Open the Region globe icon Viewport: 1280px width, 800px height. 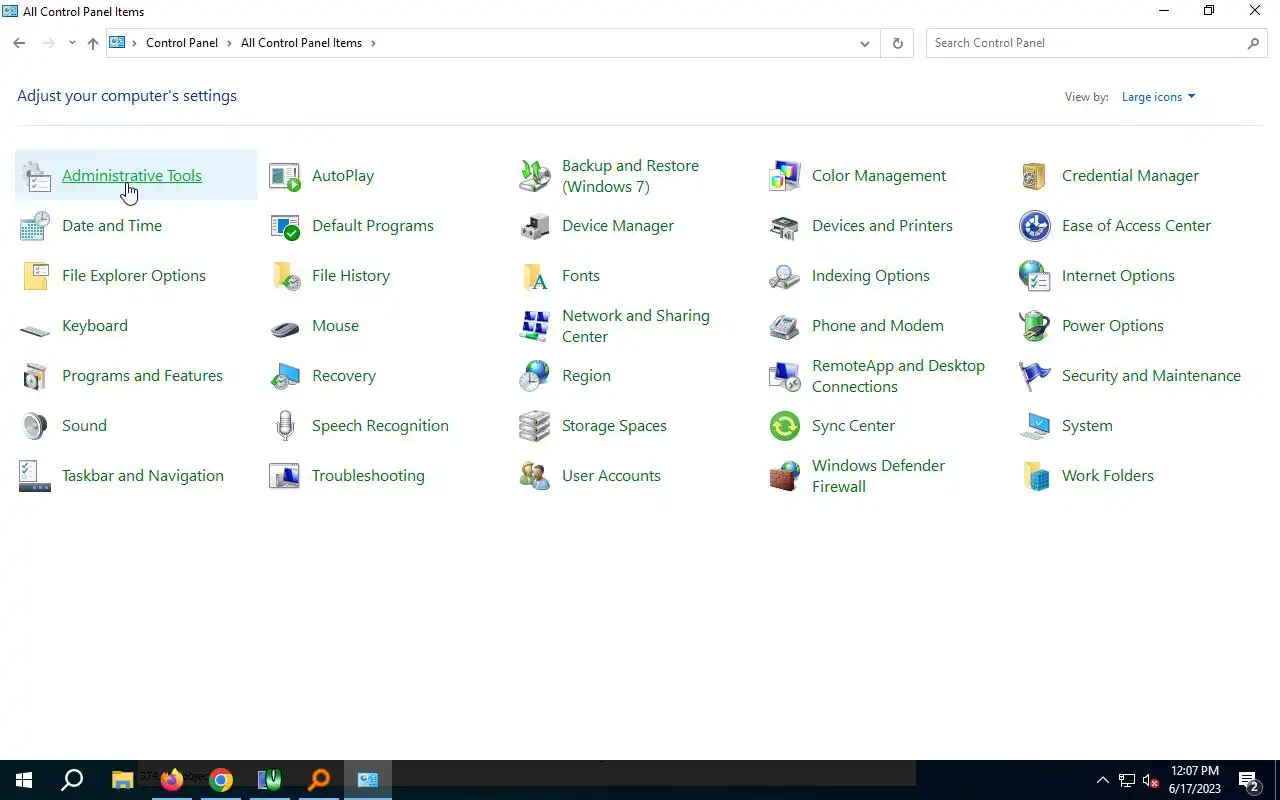click(535, 376)
